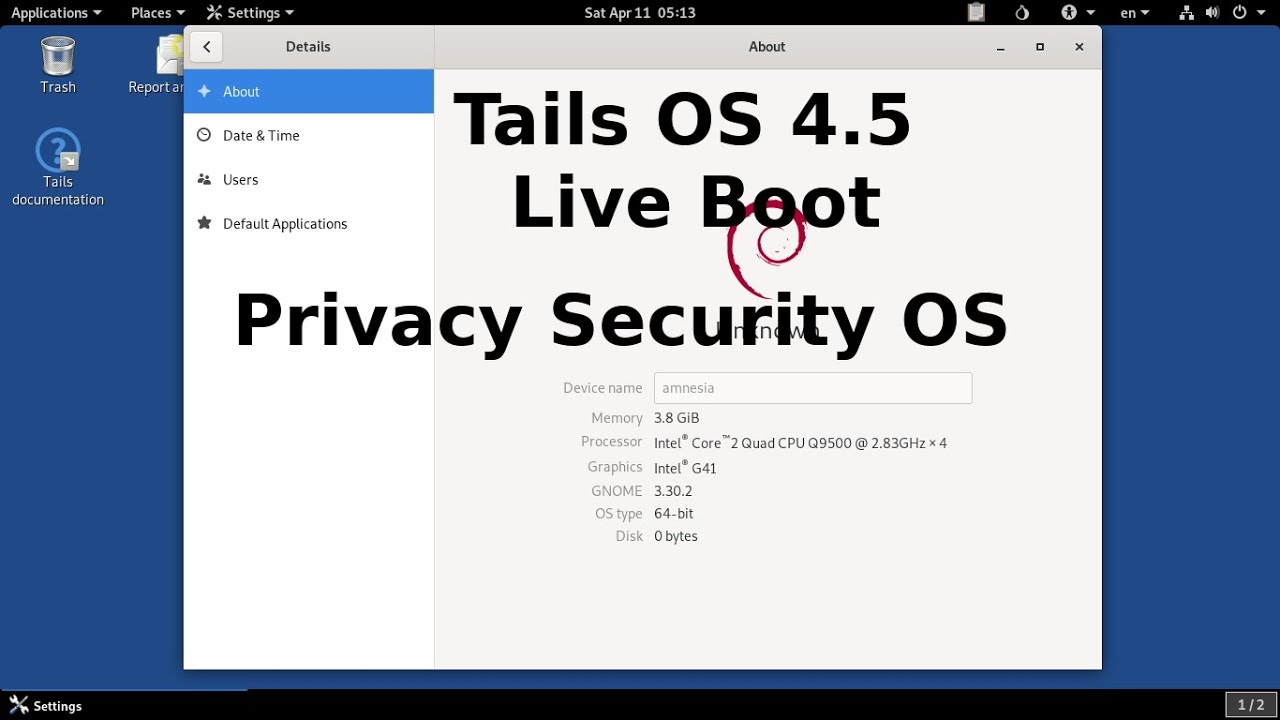
Task: Open the Users panel
Action: [x=309, y=179]
